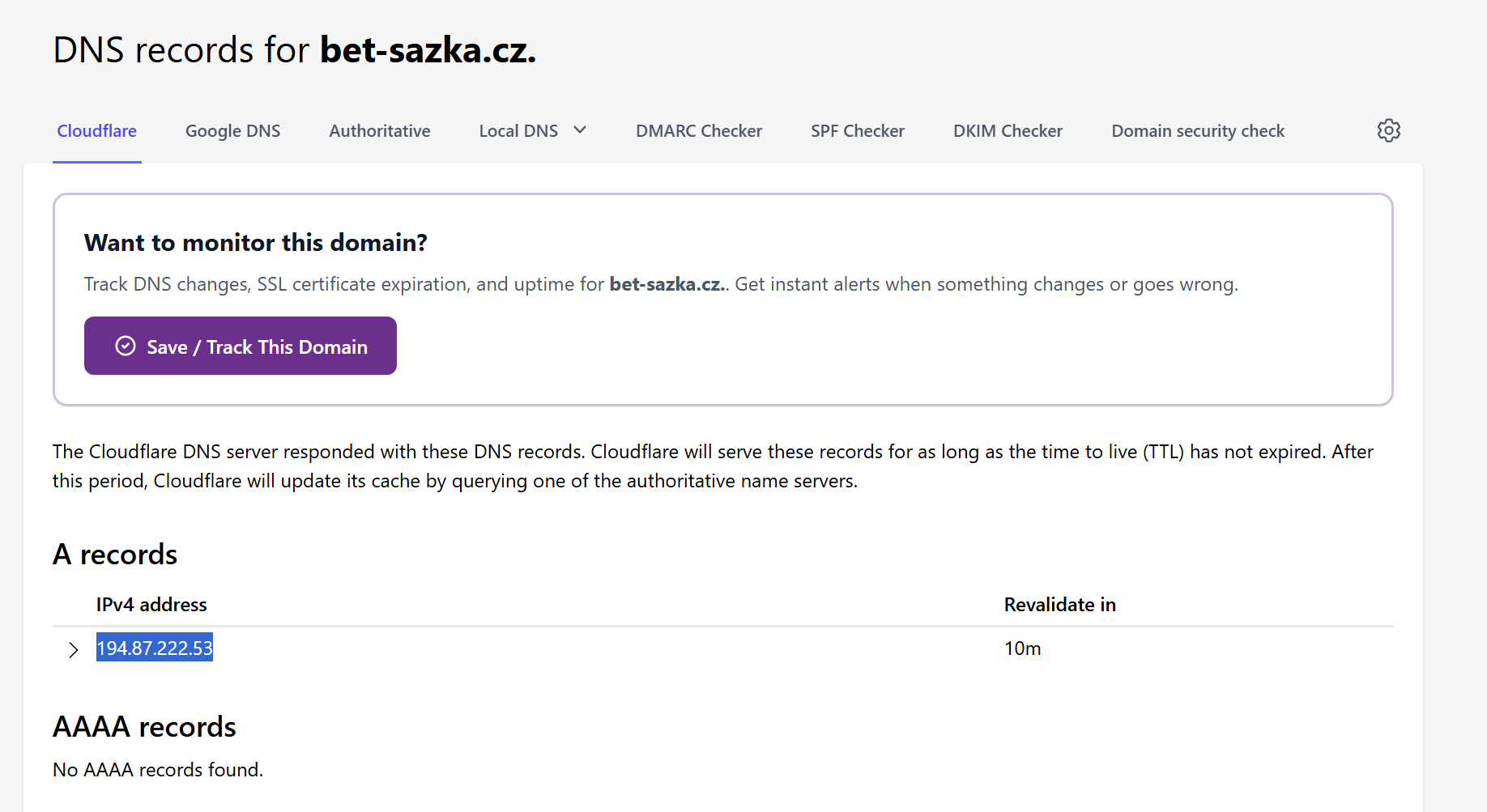Switch to the Google DNS tab
Screen dimensions: 1487x812
[x=232, y=131]
